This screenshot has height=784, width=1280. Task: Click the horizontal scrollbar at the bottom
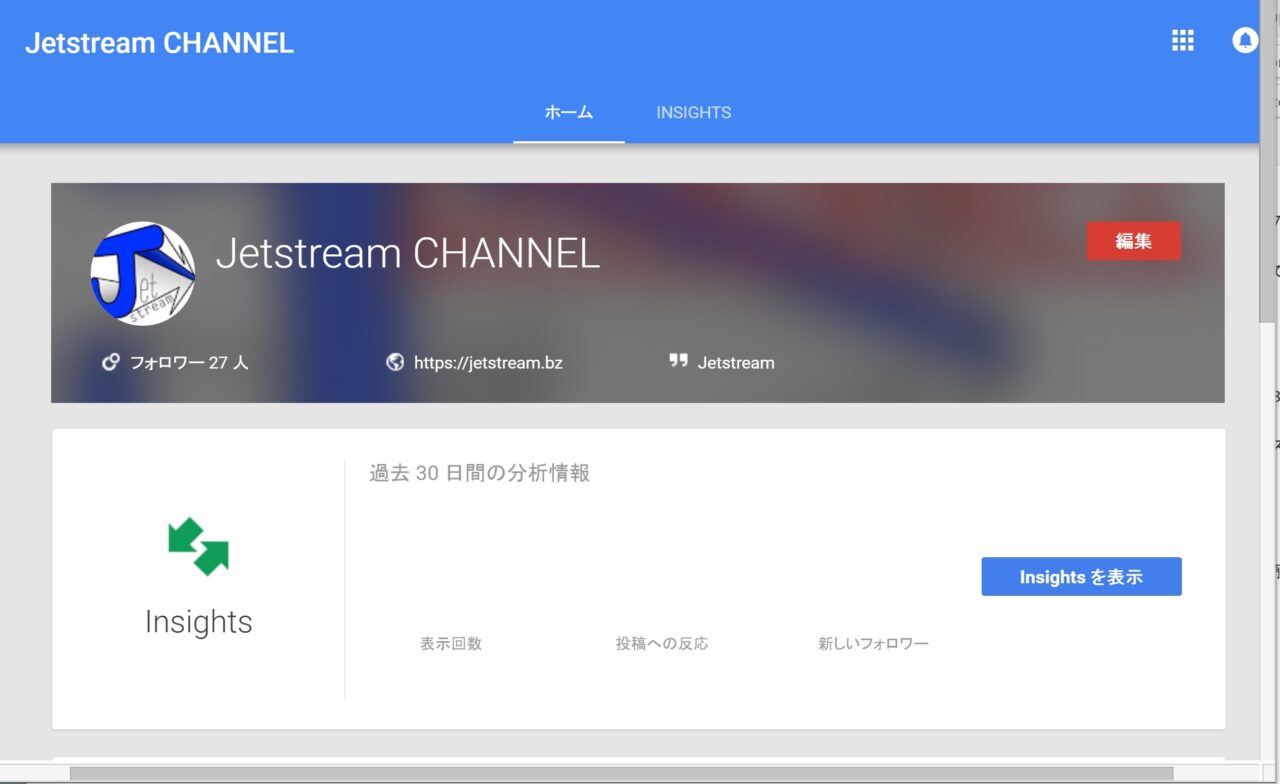(620, 773)
